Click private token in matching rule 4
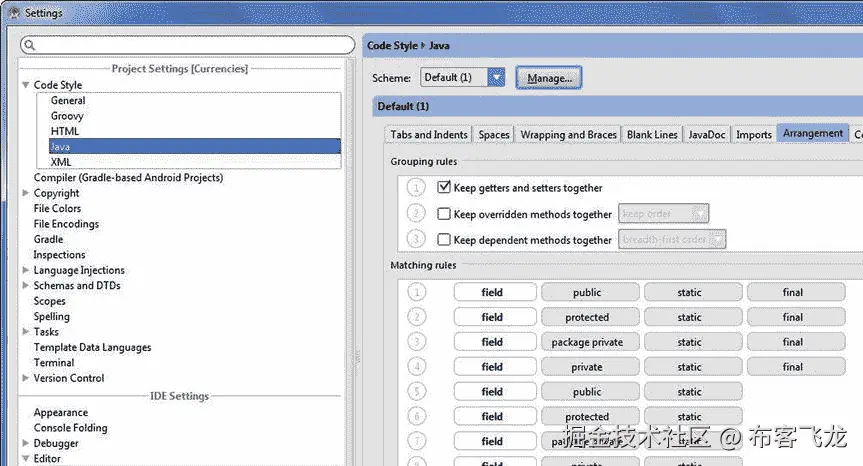This screenshot has width=863, height=466. tap(590, 366)
